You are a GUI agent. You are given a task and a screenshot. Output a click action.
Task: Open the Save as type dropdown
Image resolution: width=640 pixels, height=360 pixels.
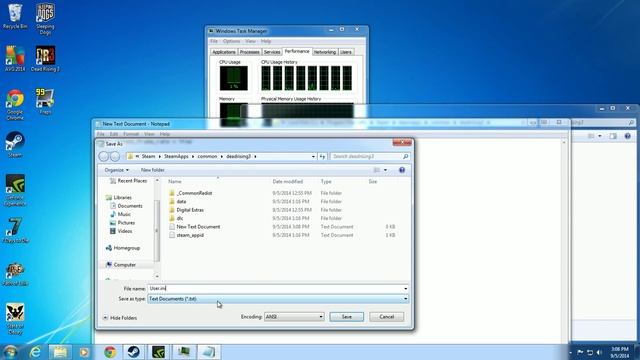(x=278, y=299)
